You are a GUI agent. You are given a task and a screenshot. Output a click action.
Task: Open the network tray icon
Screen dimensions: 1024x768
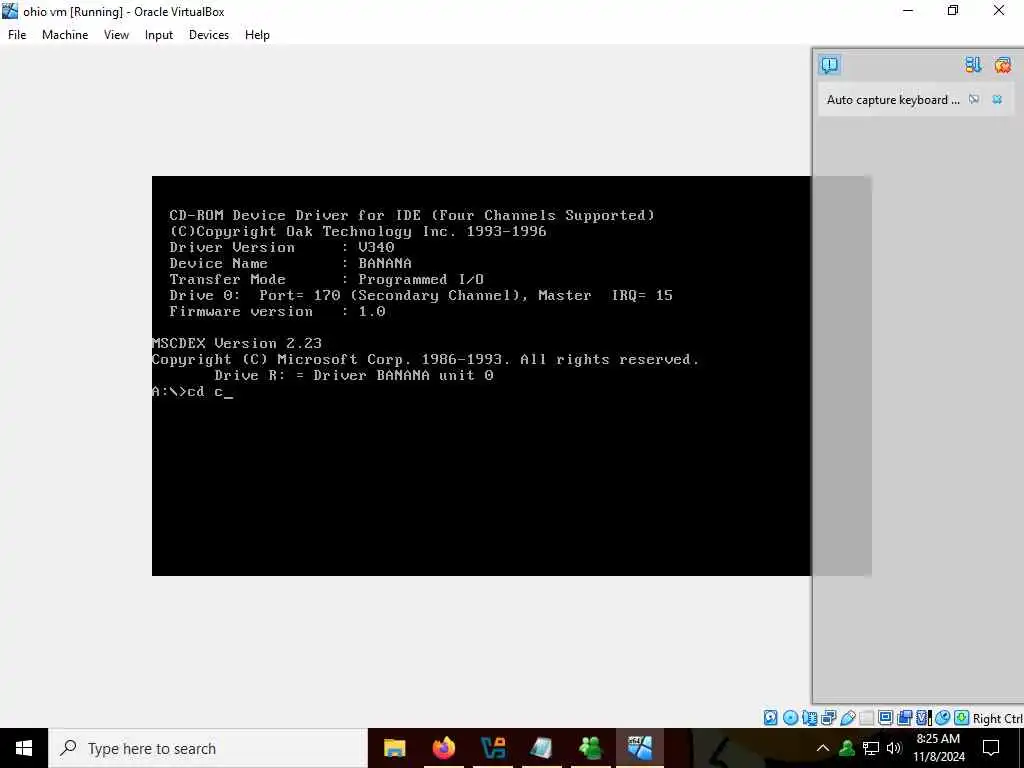(871, 748)
